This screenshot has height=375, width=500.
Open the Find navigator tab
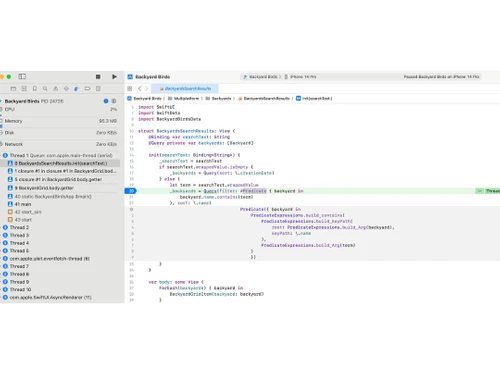tap(45, 89)
